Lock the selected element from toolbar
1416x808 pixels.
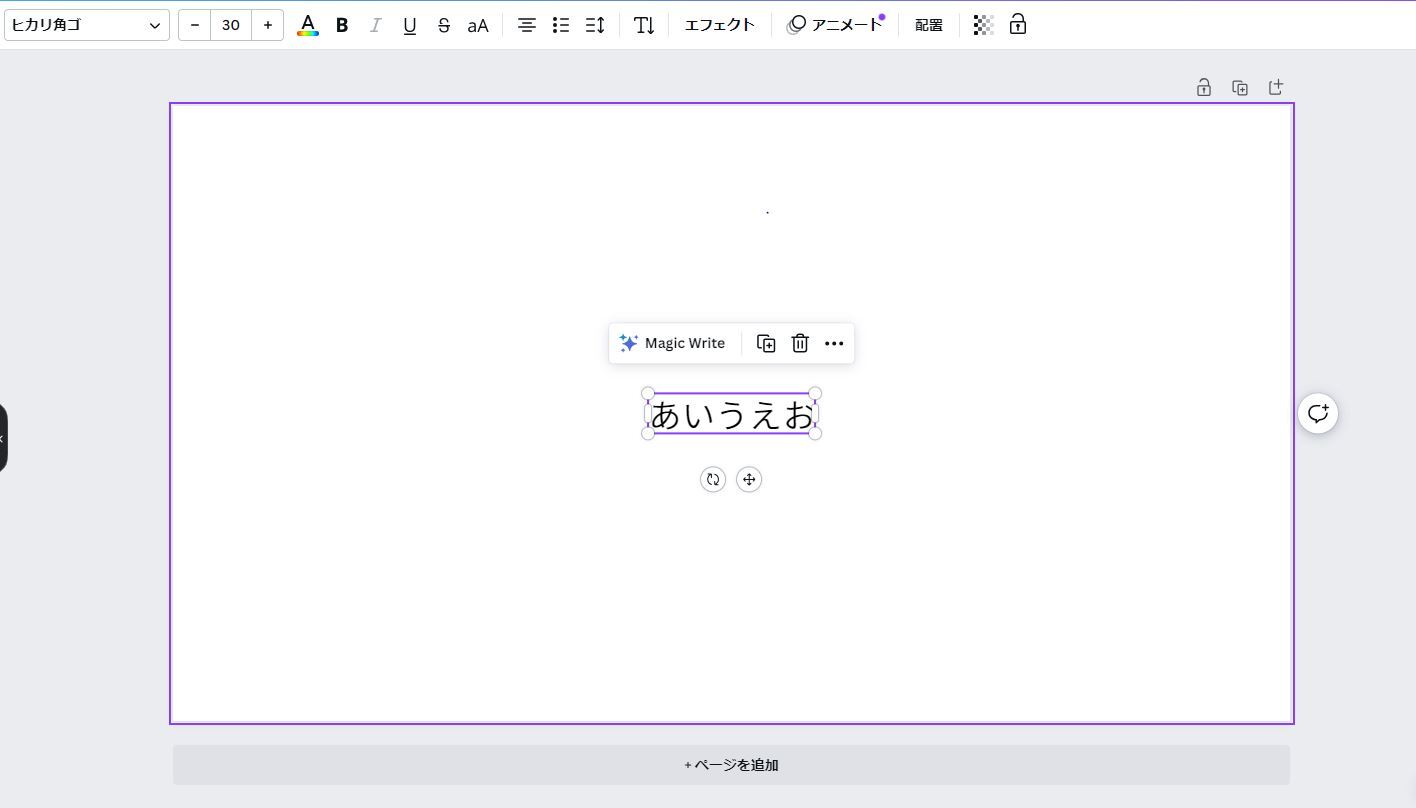click(x=1018, y=25)
